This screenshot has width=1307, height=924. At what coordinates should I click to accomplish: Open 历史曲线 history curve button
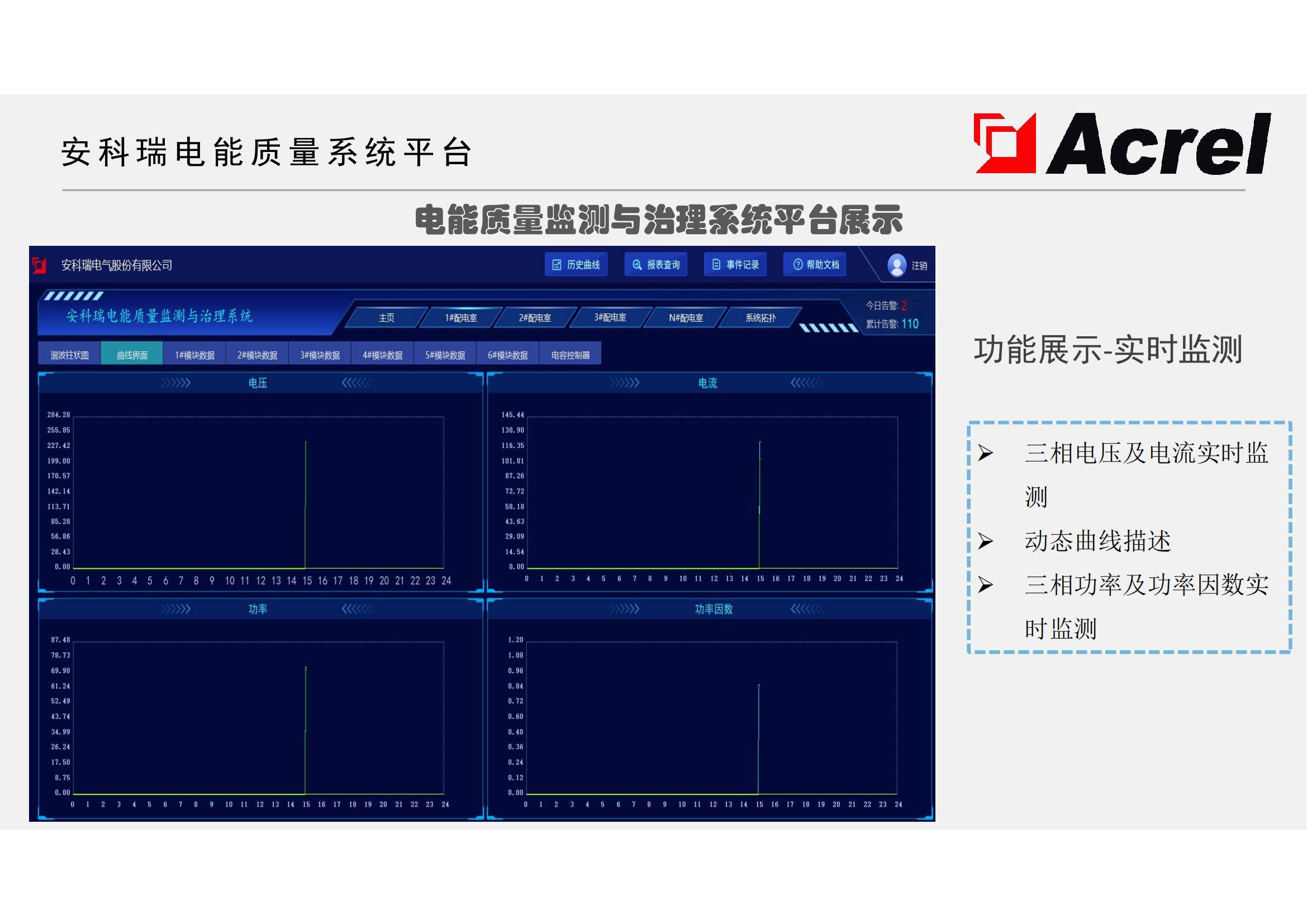[576, 265]
